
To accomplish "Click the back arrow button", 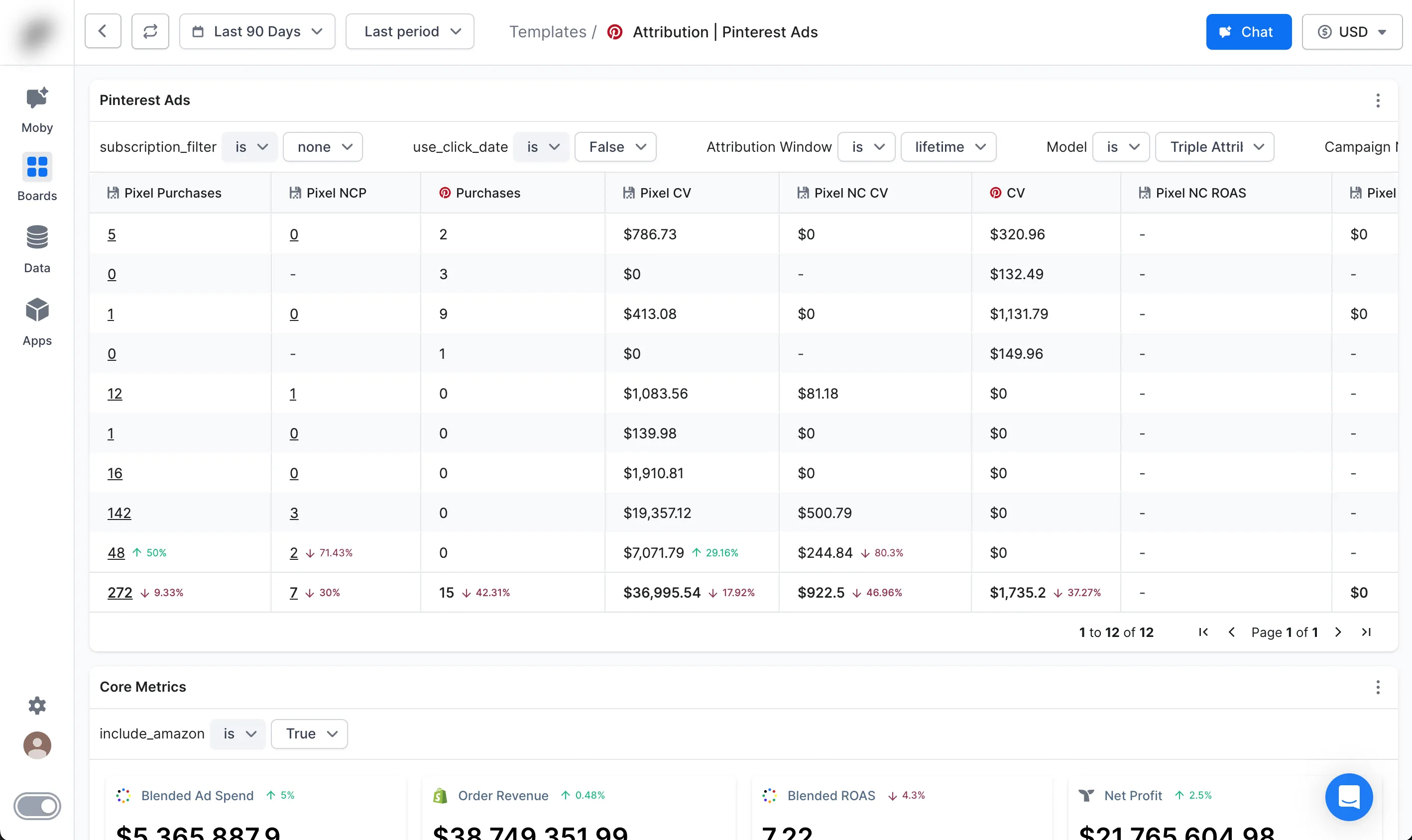I will click(x=103, y=32).
